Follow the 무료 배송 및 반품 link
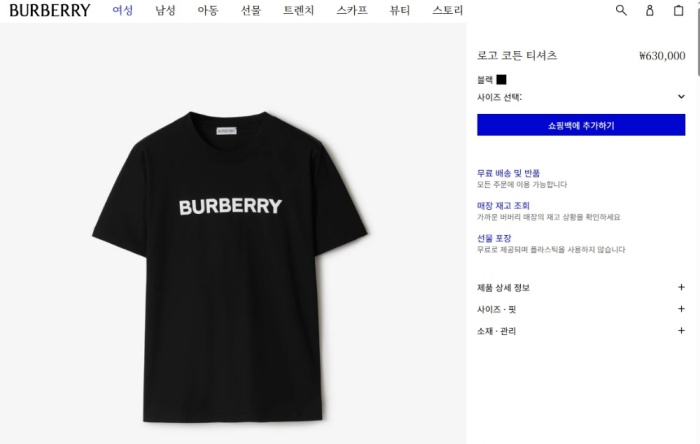Screen dimensions: 700x444 (508, 173)
